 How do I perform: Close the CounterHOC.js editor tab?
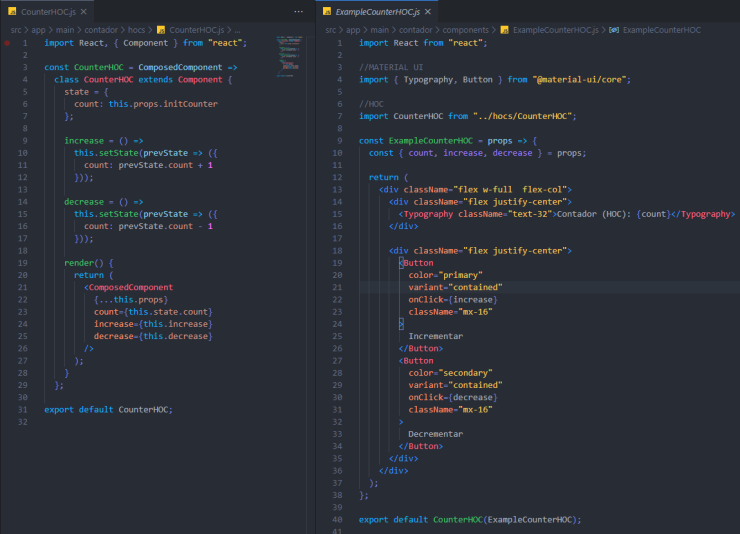point(82,11)
